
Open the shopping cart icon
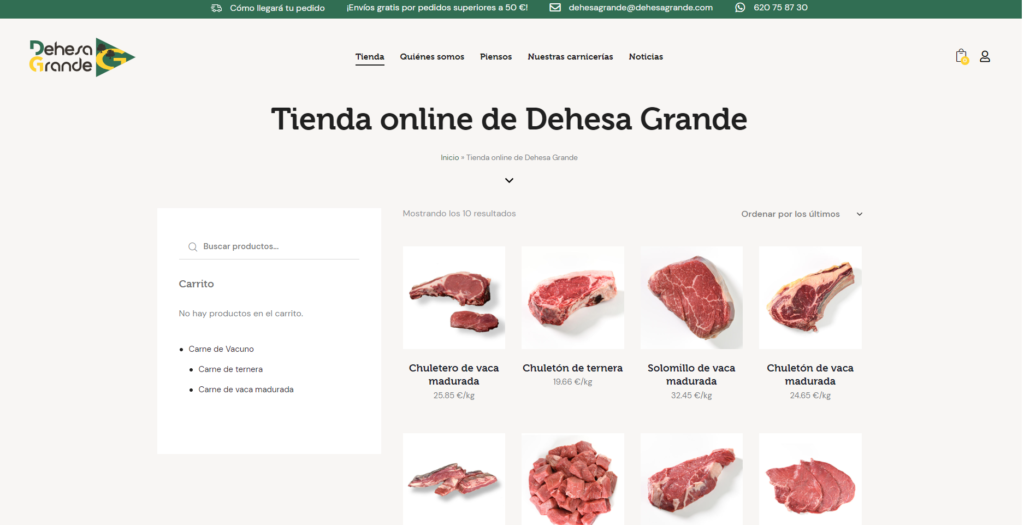pos(961,57)
